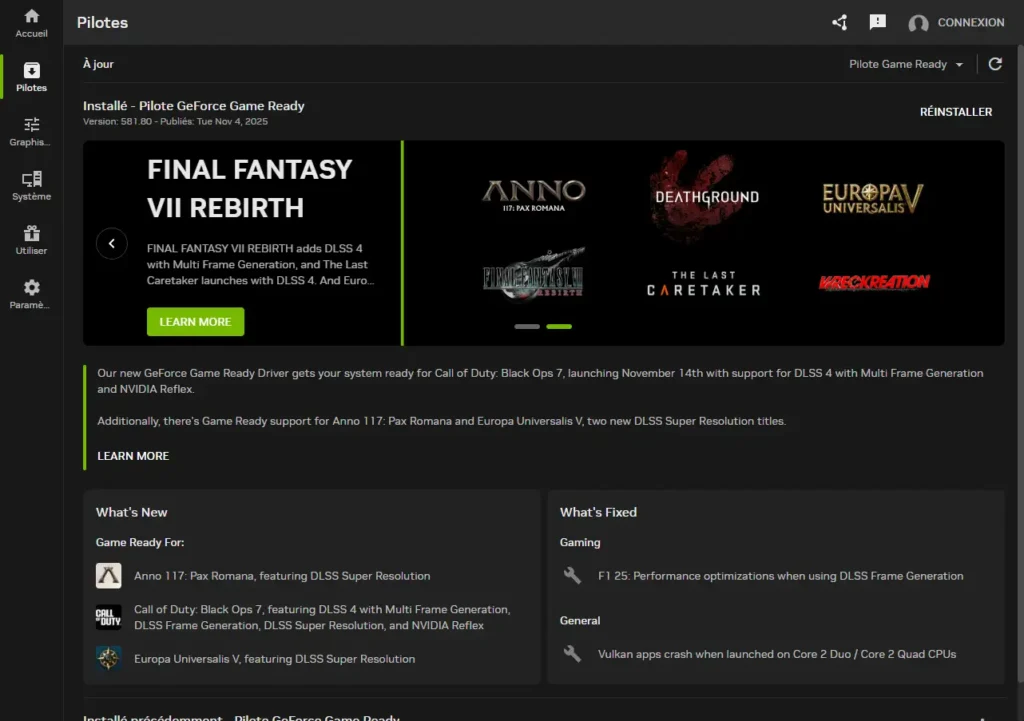
Task: Click the Call of Duty game icon
Action: tap(108, 617)
